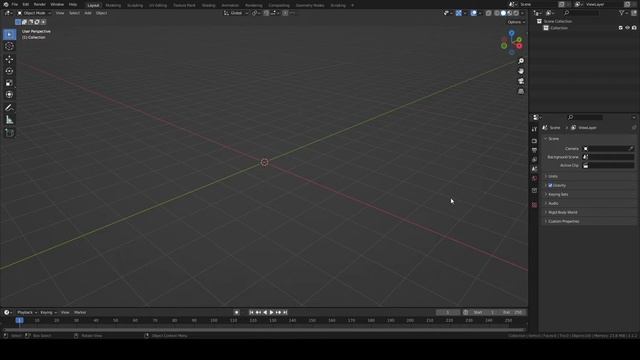Open the timeline Keying dropdown

(48, 313)
